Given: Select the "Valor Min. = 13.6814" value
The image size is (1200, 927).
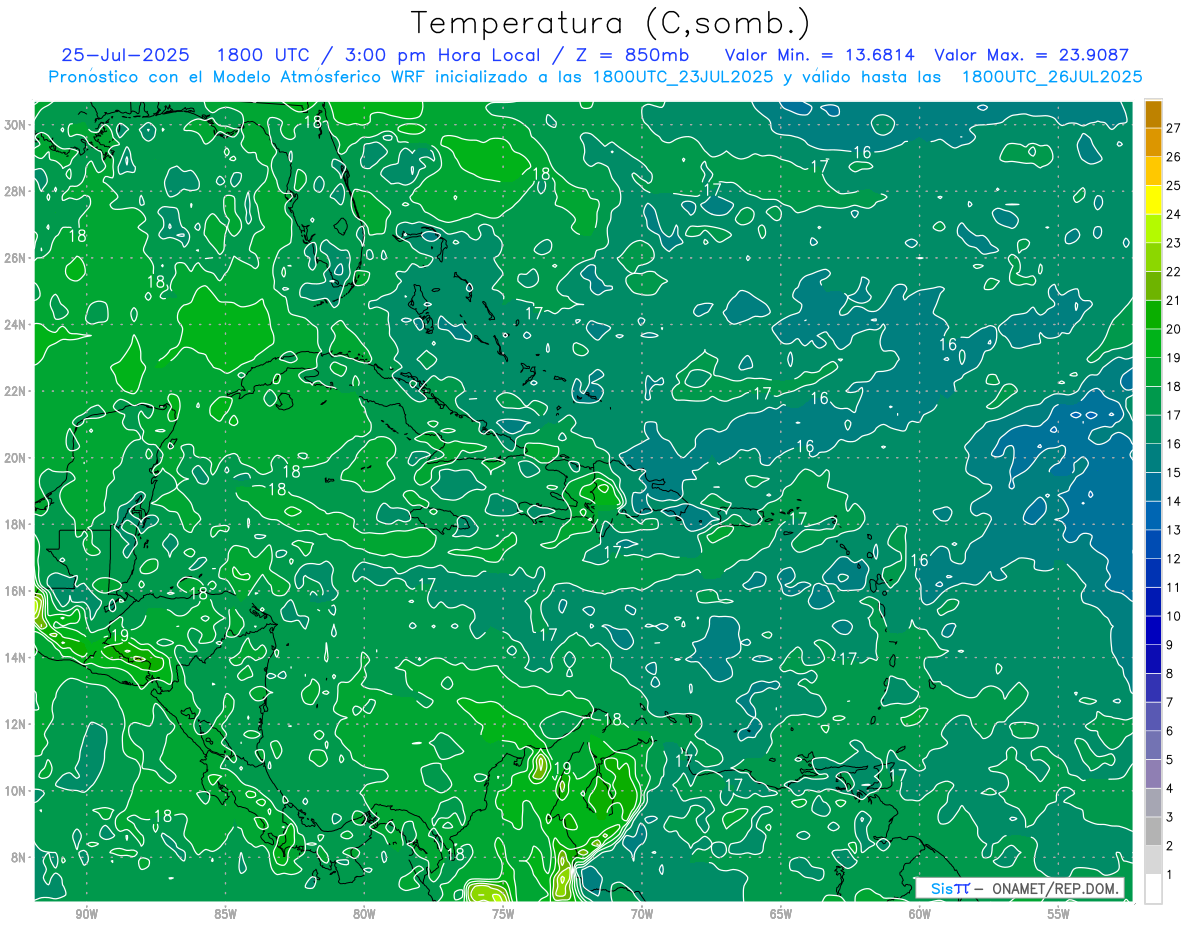Looking at the screenshot, I should click(819, 55).
